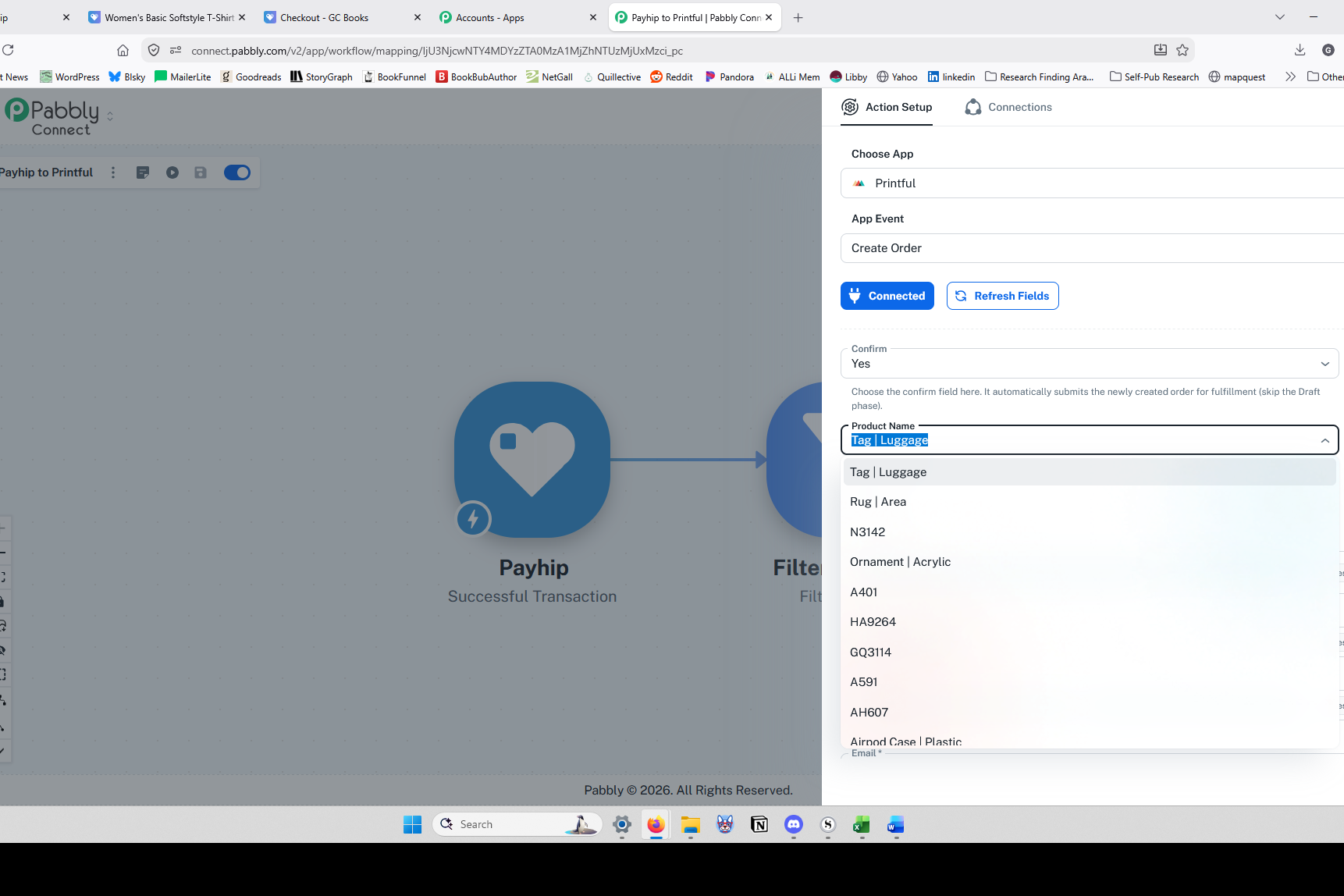
Task: Choose the Ornament | Acrylic product option
Action: (1090, 562)
